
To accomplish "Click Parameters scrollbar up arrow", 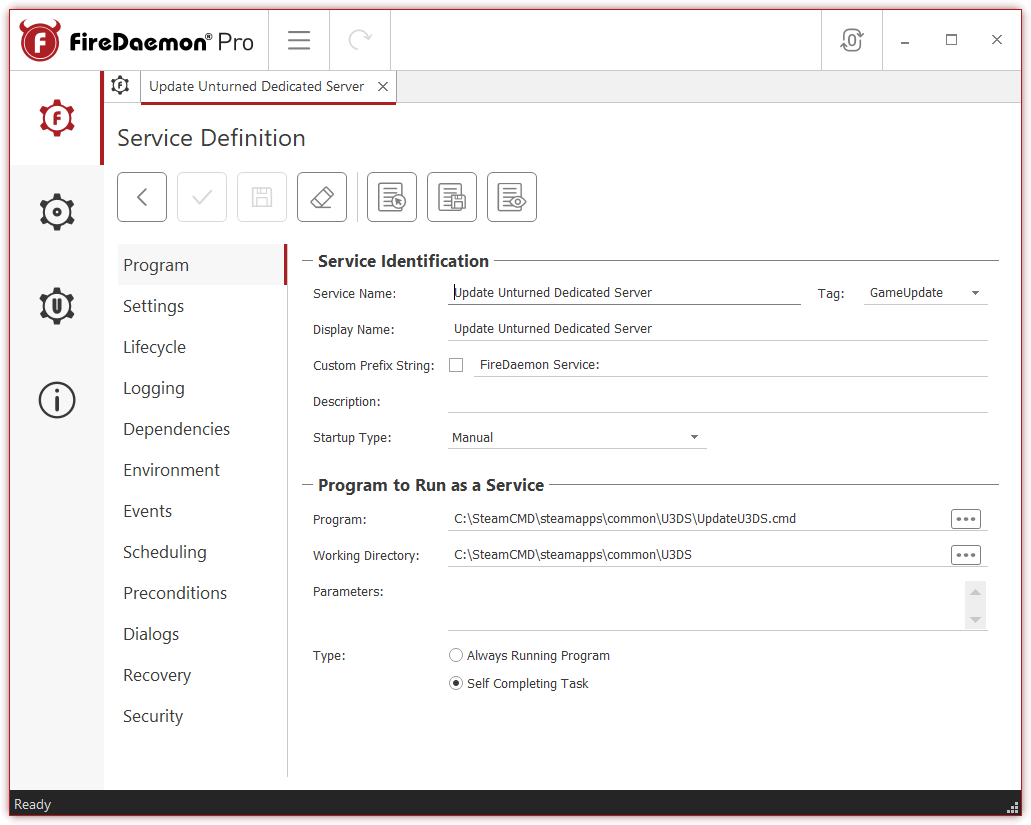I will point(976,592).
